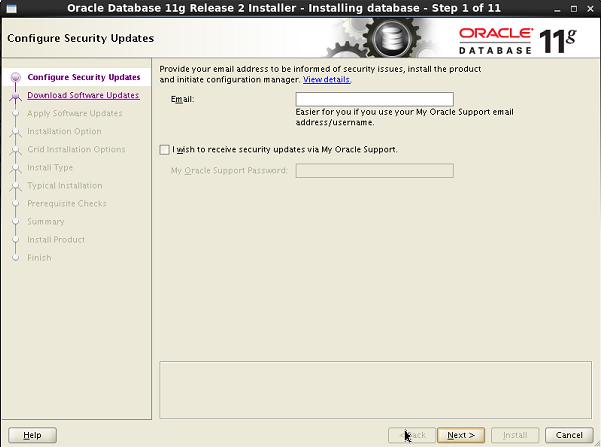Click the Back button
This screenshot has height=447, width=601.
[412, 435]
